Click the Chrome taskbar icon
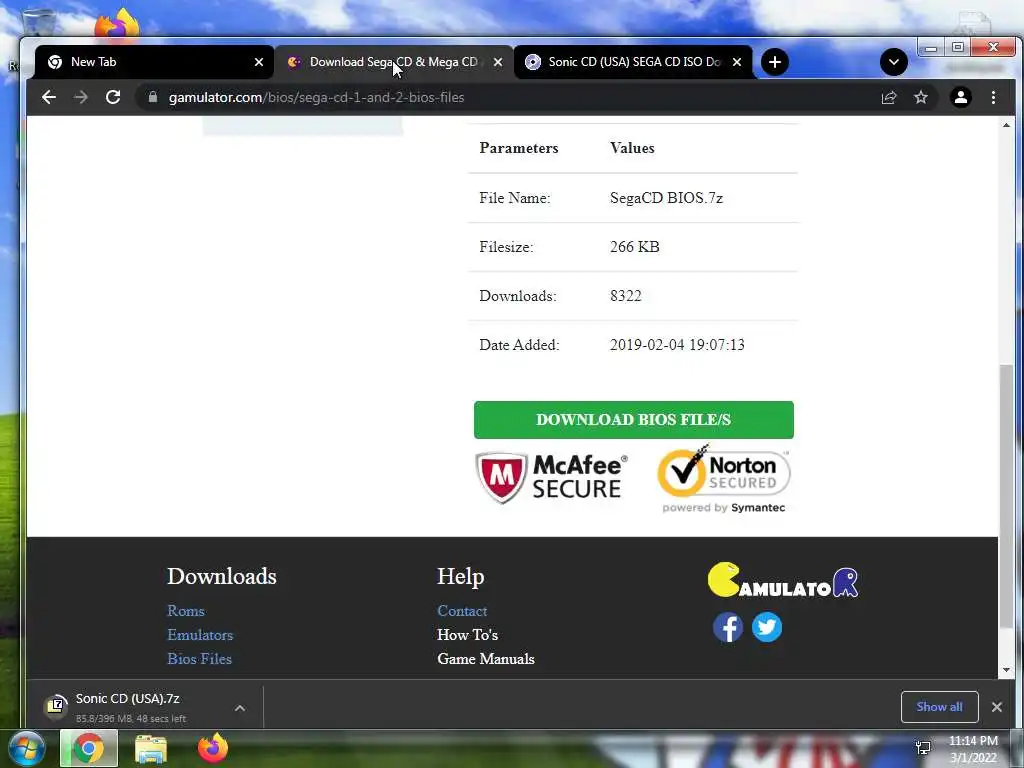Image resolution: width=1024 pixels, height=768 pixels. (89, 748)
